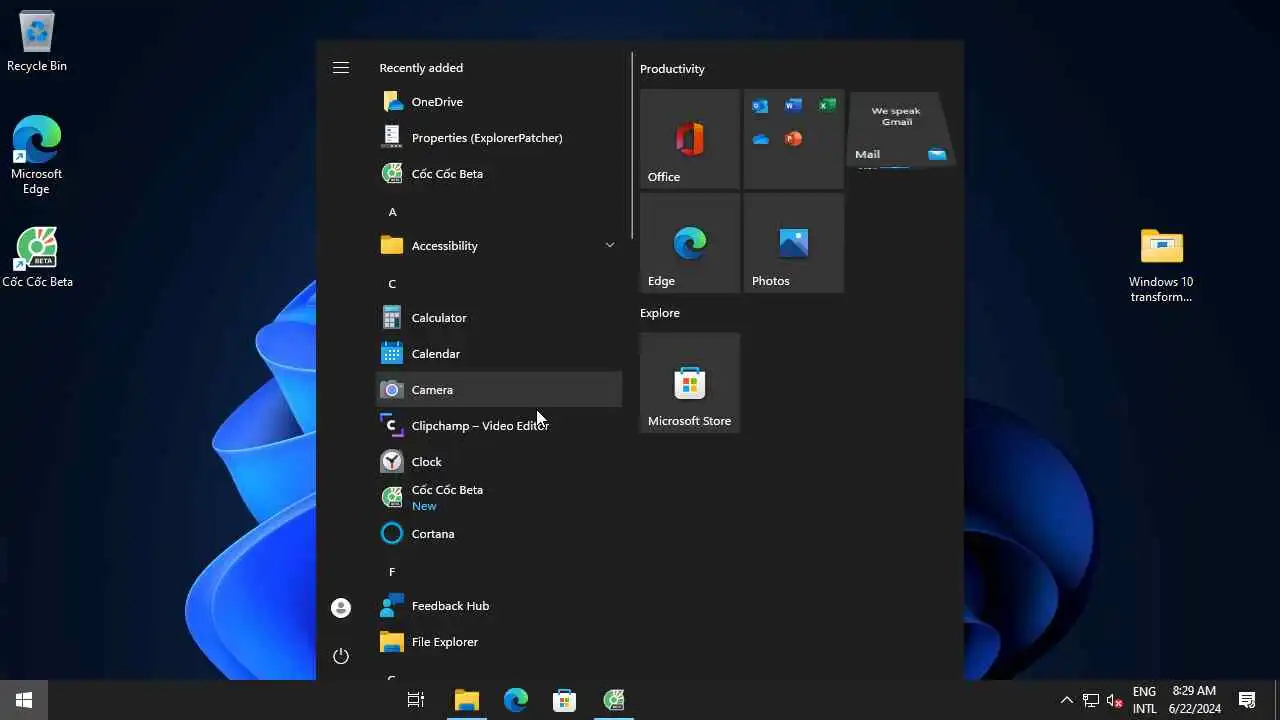Open the Mail live tile
This screenshot has height=720, width=1280.
point(898,128)
